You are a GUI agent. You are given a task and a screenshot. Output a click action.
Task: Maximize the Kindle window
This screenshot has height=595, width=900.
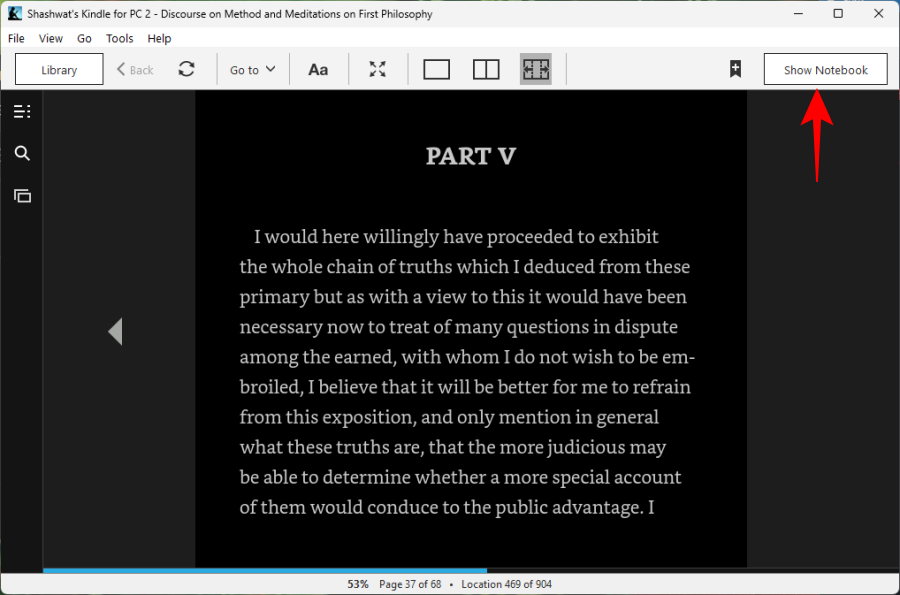(x=838, y=13)
